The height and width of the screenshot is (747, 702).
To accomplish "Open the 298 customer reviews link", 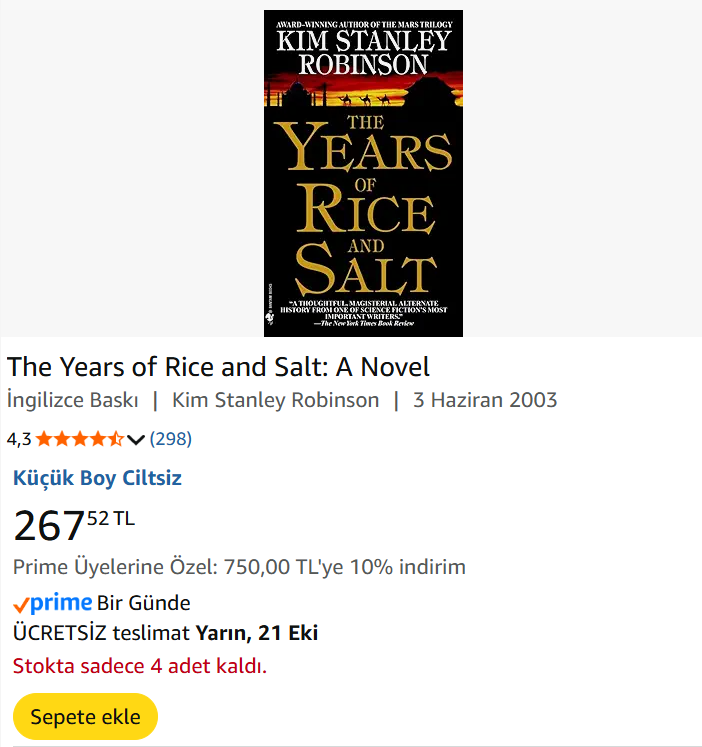I will click(170, 438).
